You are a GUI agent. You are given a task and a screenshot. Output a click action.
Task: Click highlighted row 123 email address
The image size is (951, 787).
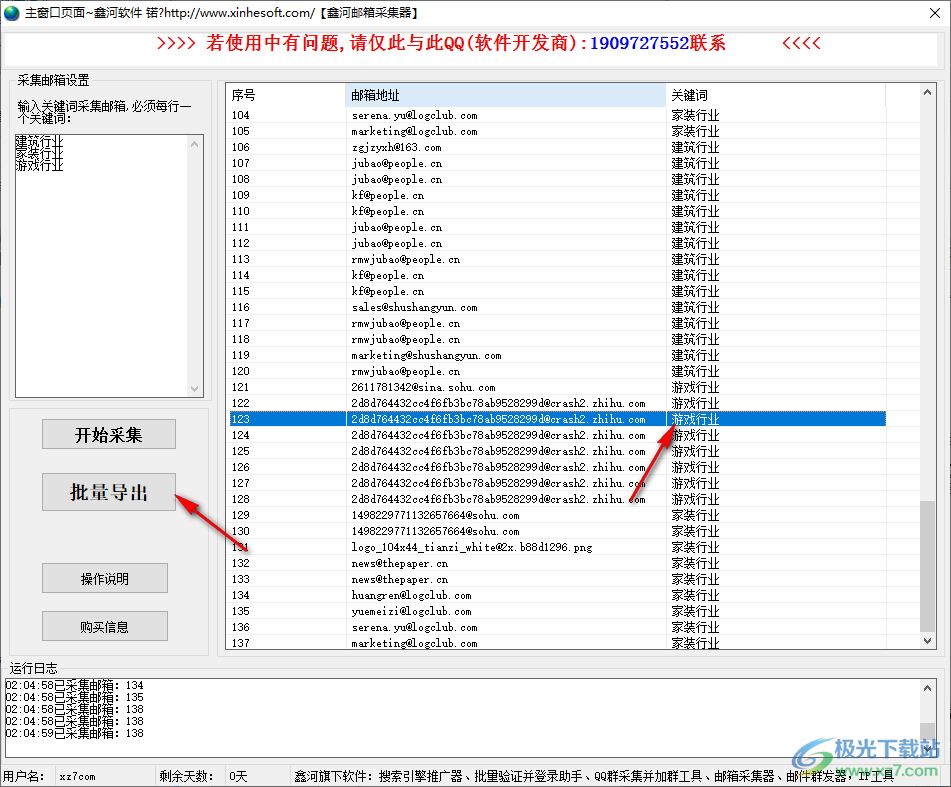click(x=498, y=419)
